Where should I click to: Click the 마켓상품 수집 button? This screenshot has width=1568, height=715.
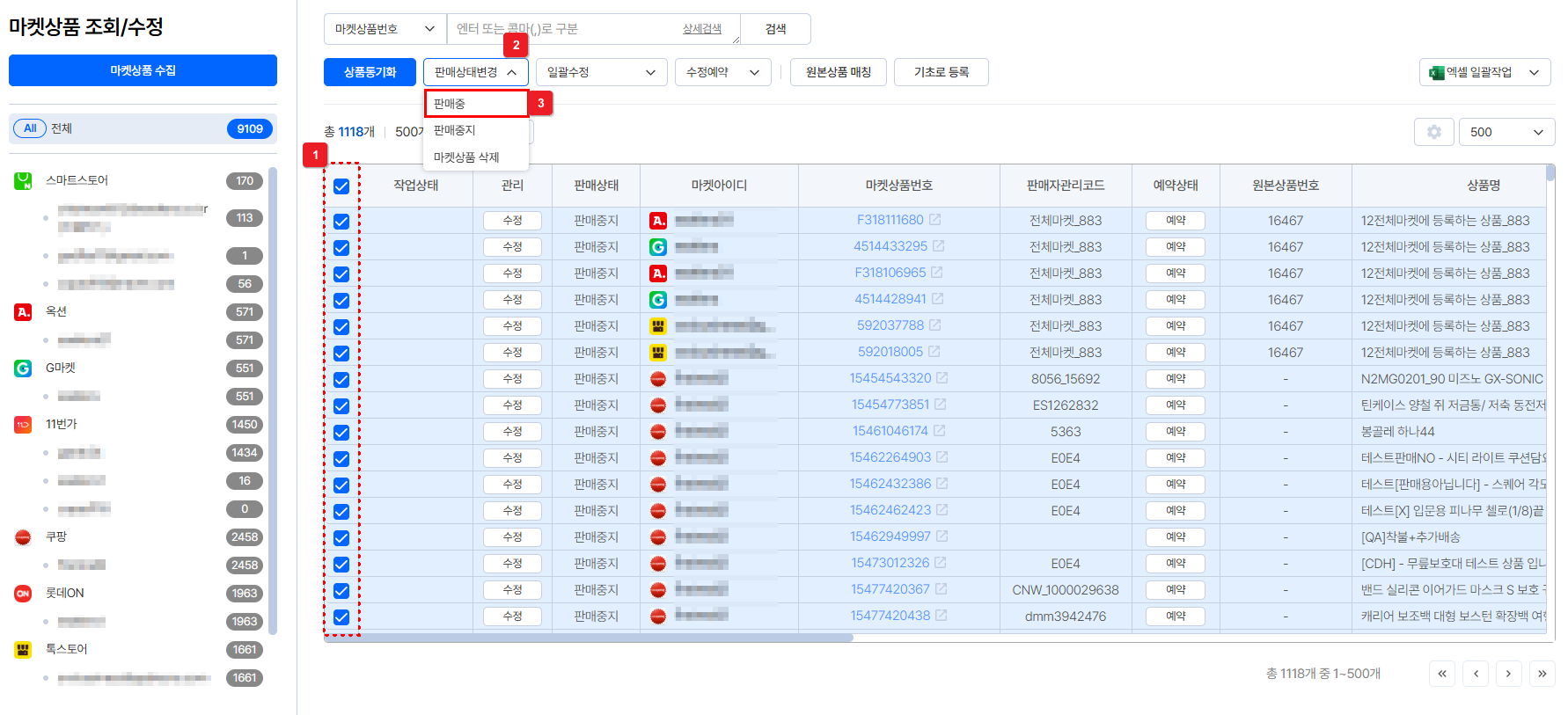(143, 70)
